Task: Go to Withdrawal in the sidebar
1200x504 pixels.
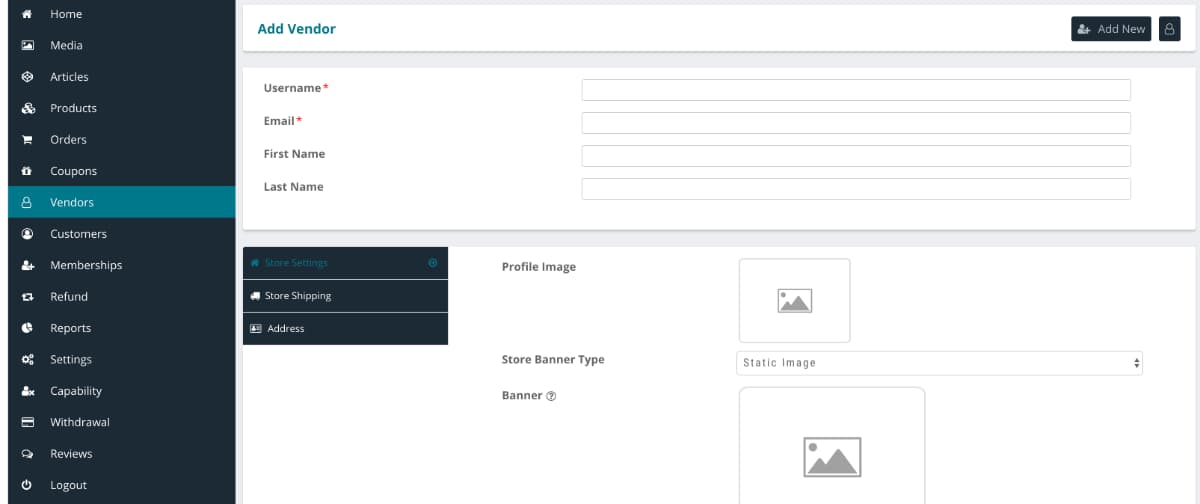Action: click(80, 422)
